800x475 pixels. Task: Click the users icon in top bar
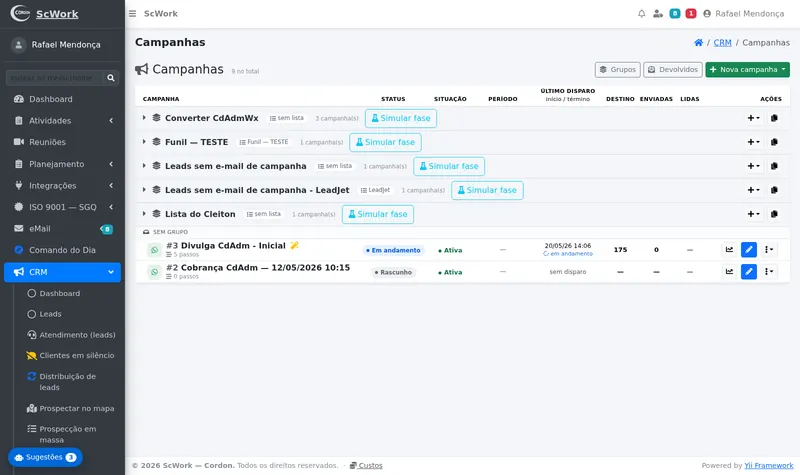[x=658, y=14]
